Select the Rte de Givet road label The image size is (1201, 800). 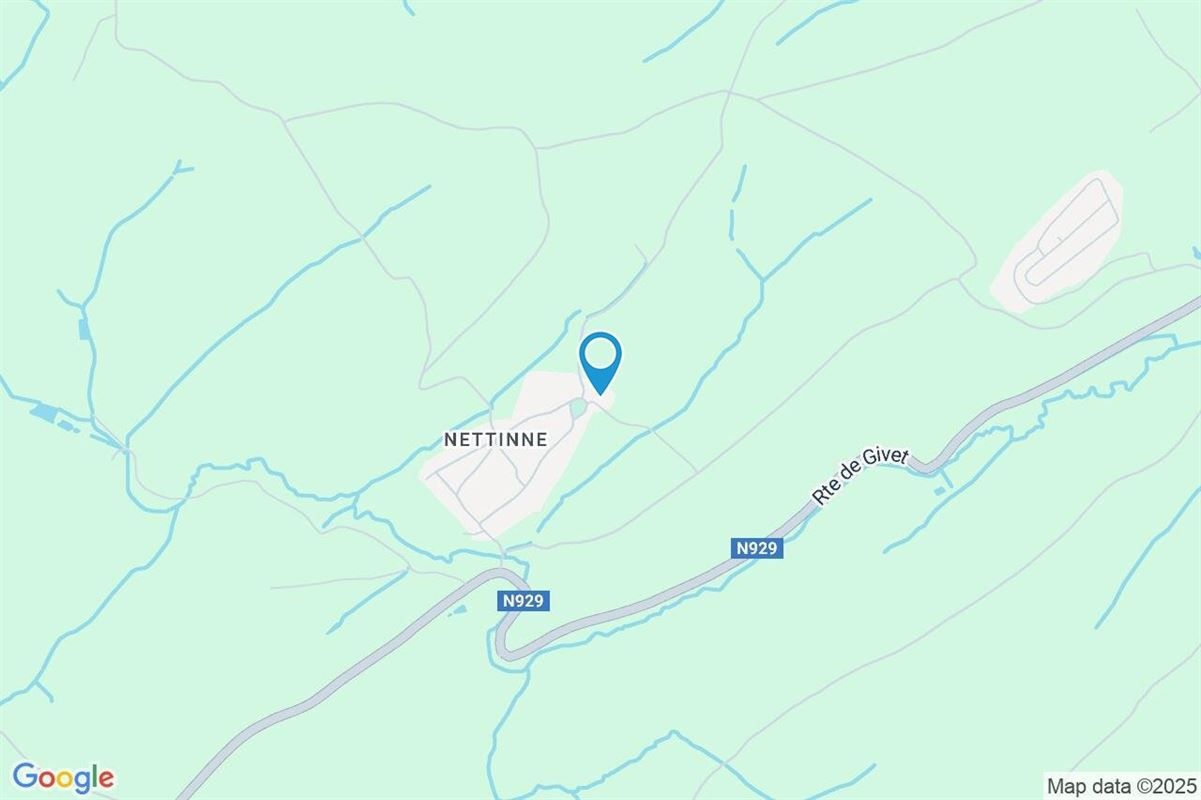point(859,476)
